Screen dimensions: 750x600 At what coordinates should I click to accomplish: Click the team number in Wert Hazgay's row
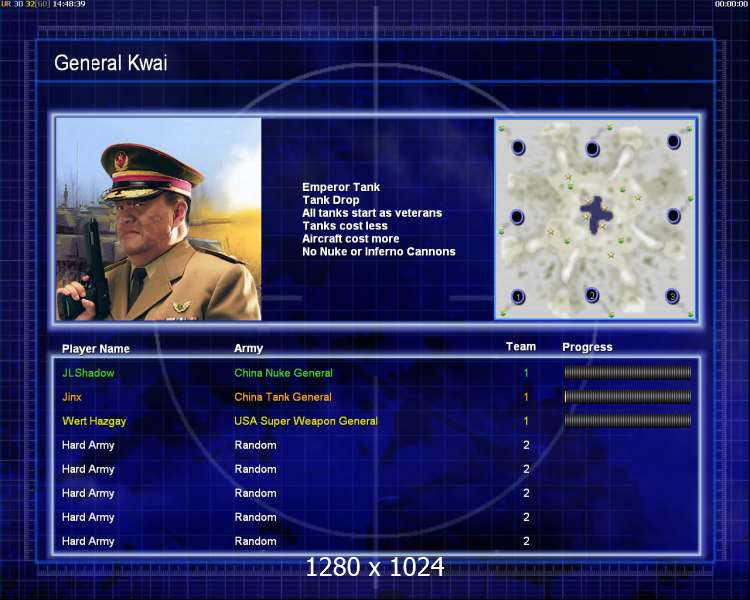(526, 421)
